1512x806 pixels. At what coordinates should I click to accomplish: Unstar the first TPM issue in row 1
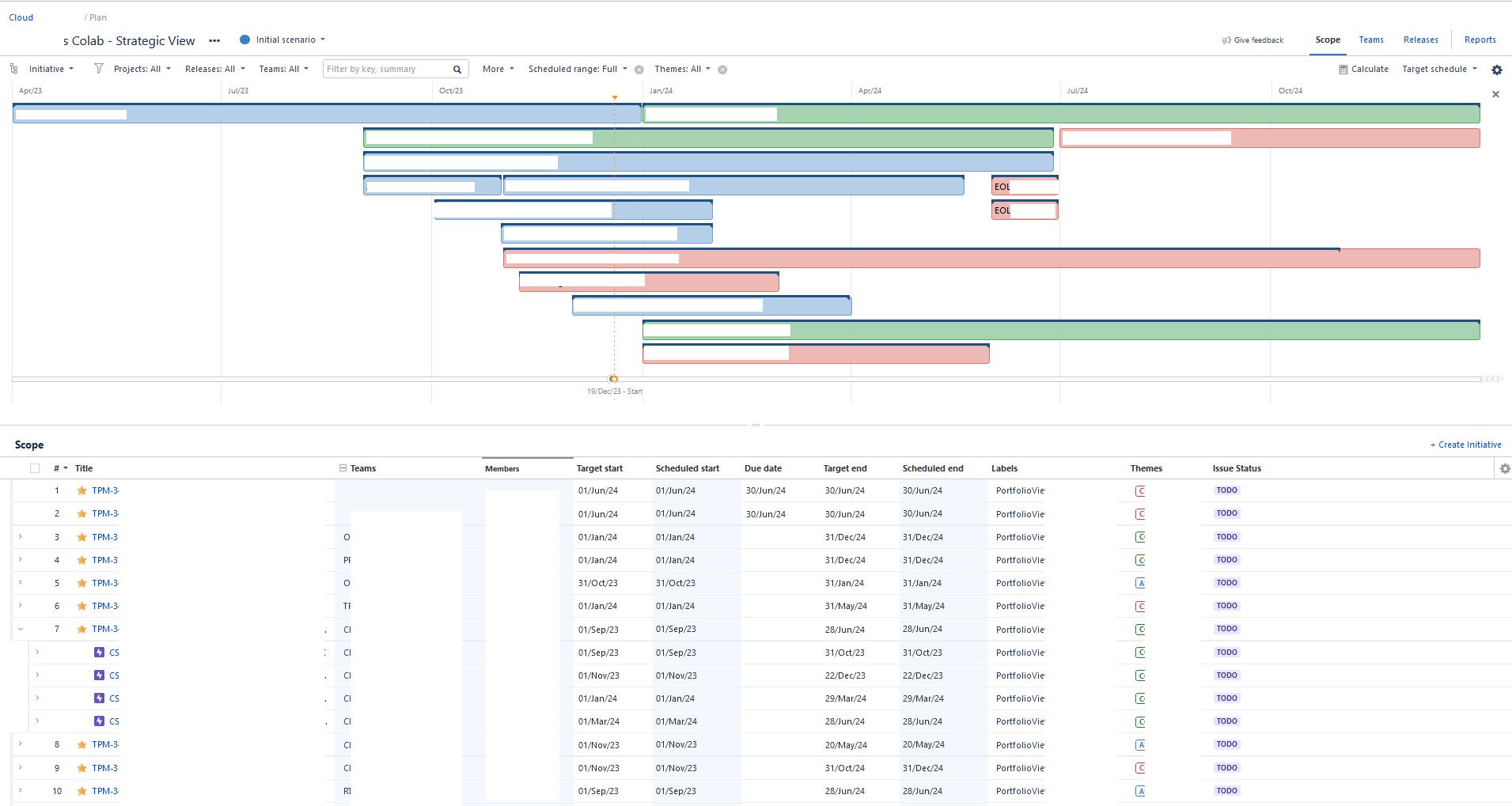pos(81,490)
